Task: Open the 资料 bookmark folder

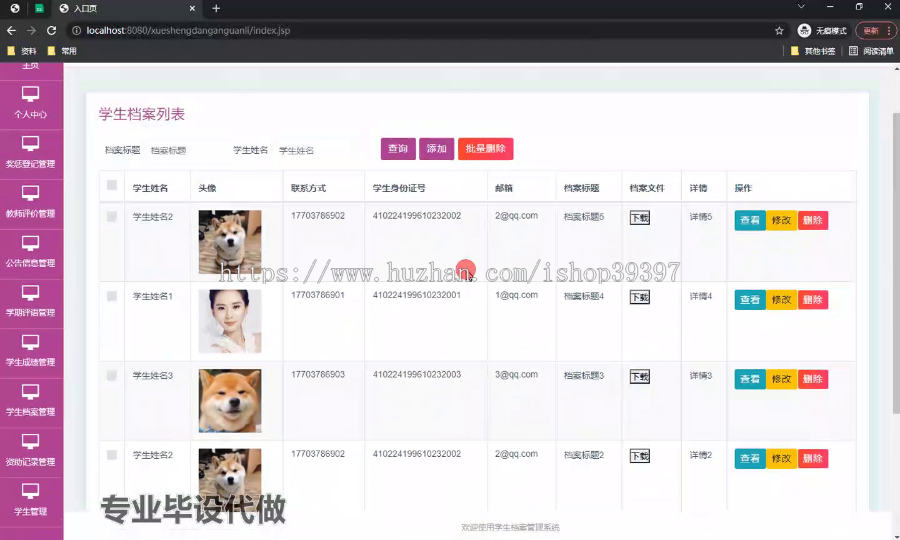Action: (22, 51)
